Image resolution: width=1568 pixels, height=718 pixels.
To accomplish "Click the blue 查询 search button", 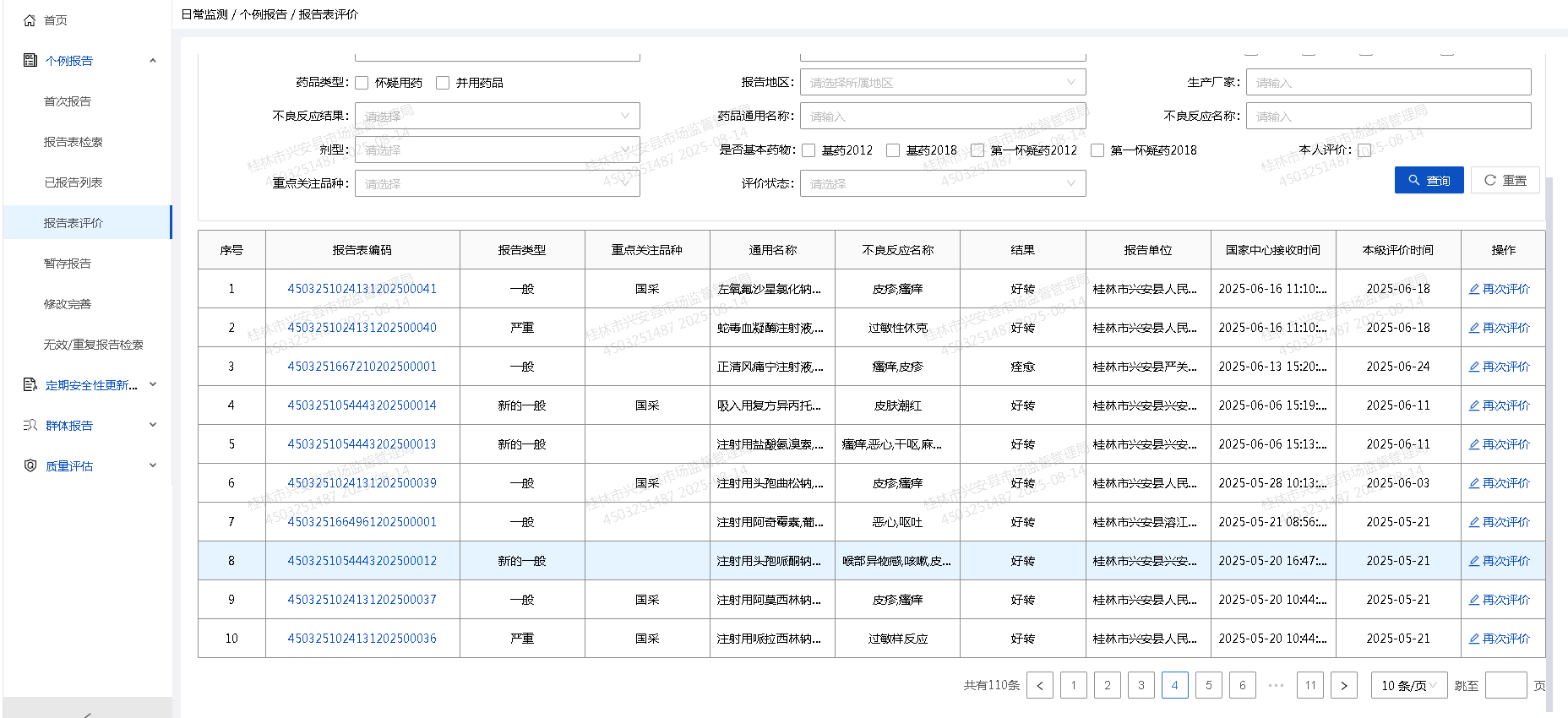I will point(1429,180).
